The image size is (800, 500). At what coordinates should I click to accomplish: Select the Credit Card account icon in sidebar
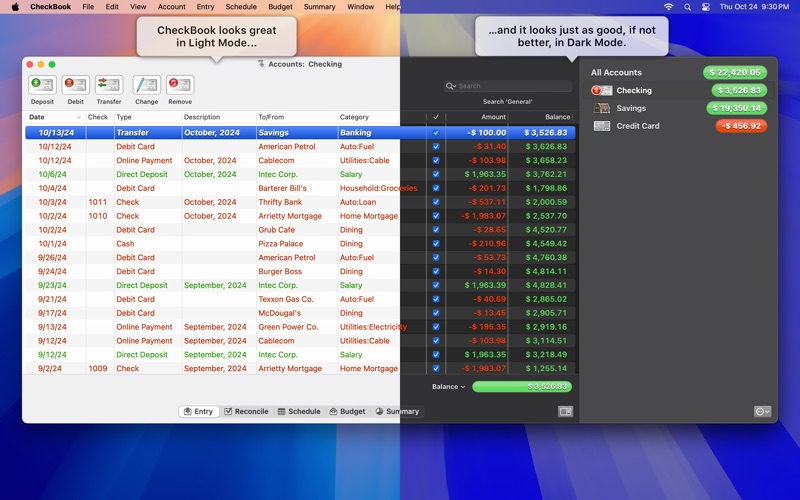click(602, 126)
